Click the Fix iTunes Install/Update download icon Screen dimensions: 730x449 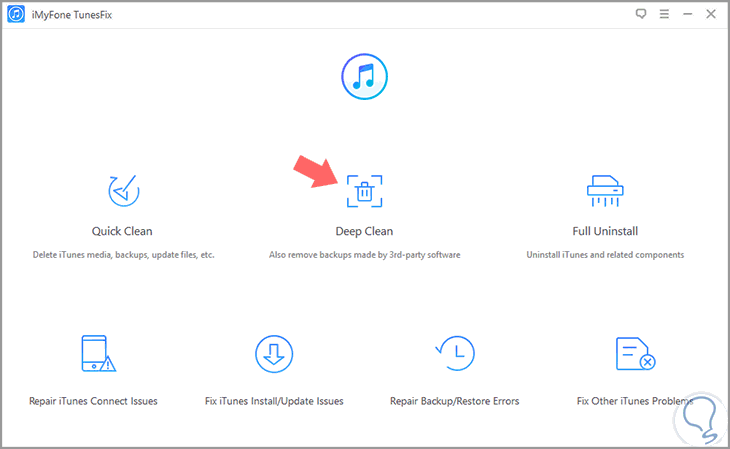coord(274,354)
